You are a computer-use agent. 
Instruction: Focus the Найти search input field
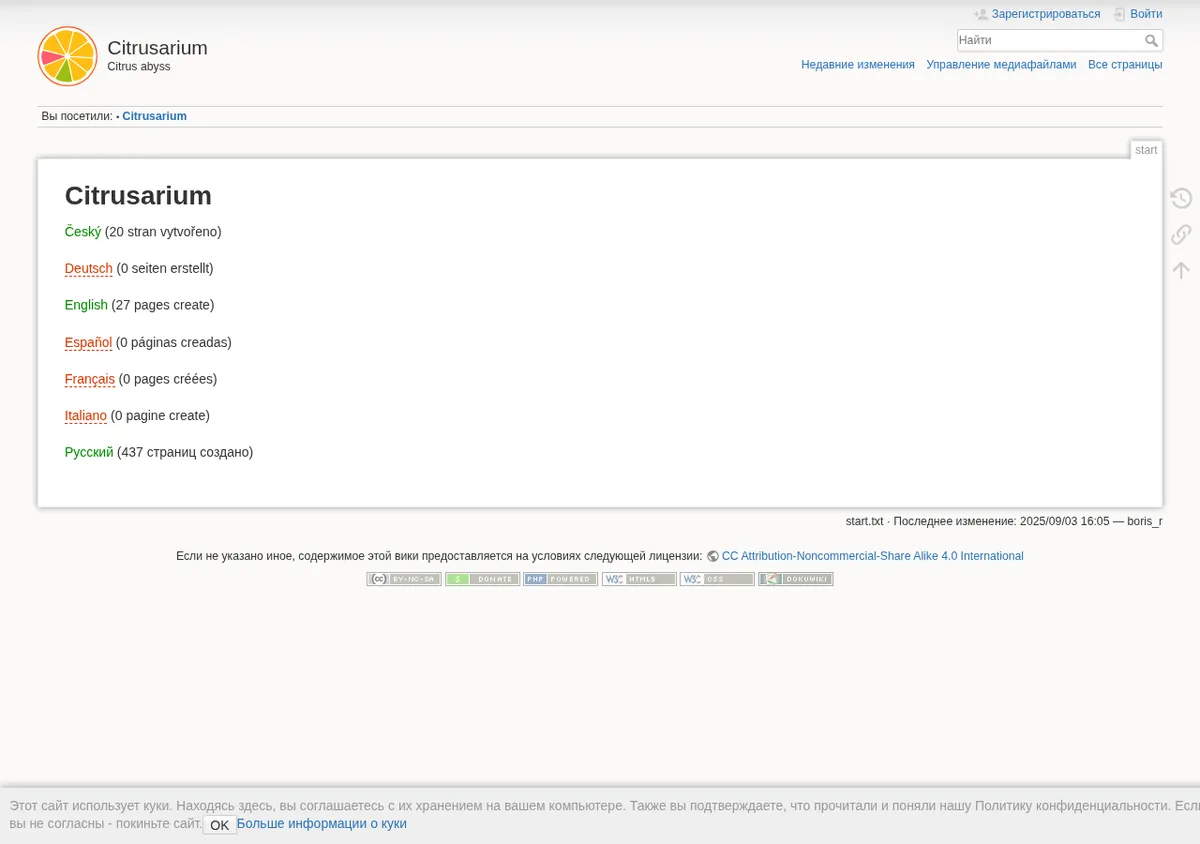1050,40
